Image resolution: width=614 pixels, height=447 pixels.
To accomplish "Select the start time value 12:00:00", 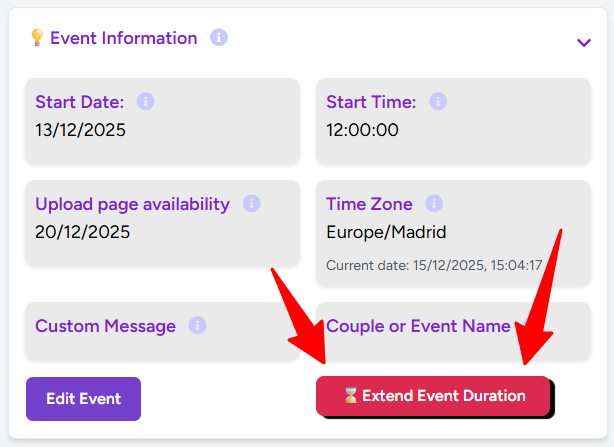I will 363,130.
